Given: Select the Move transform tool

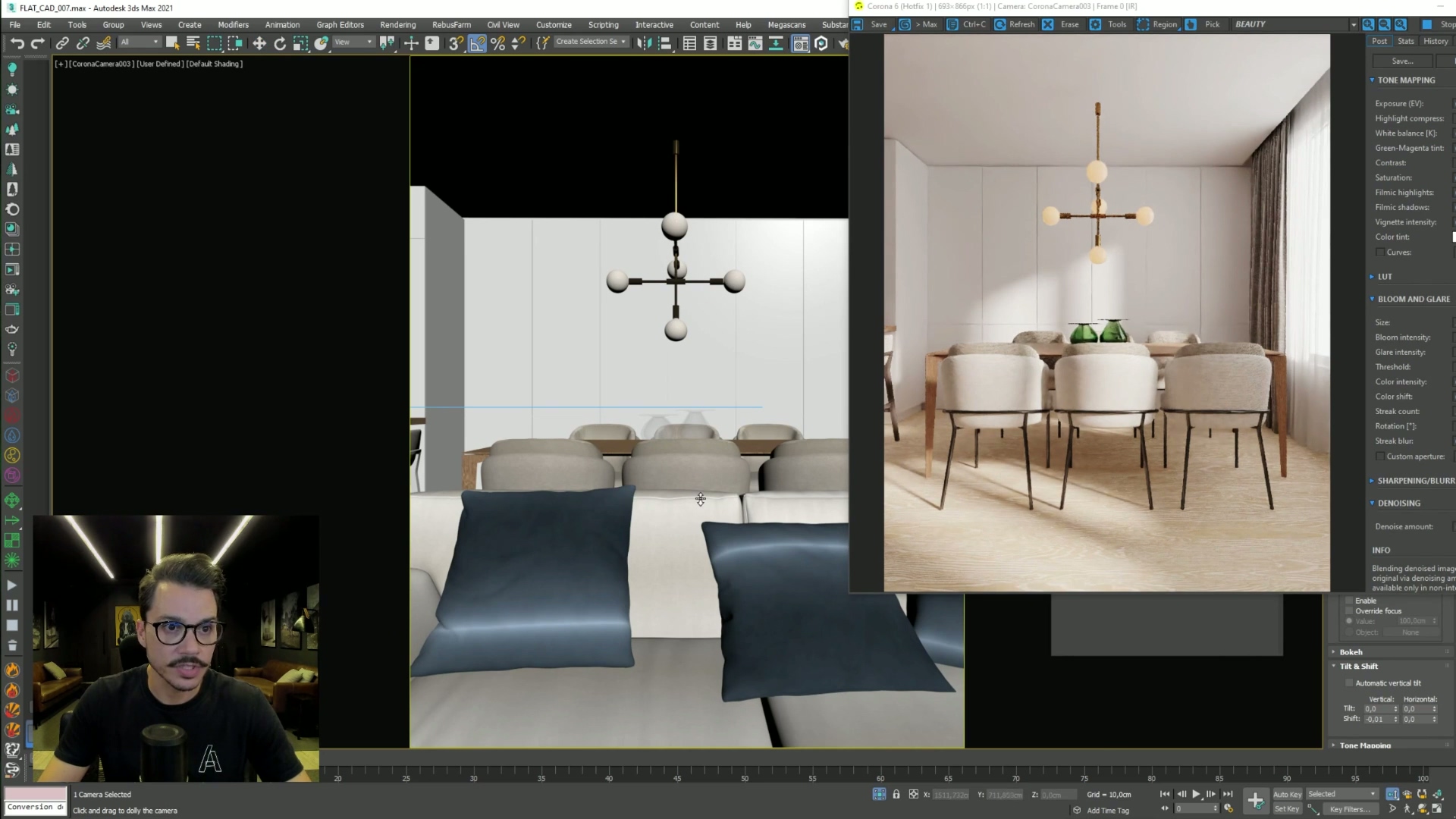Looking at the screenshot, I should click(259, 43).
